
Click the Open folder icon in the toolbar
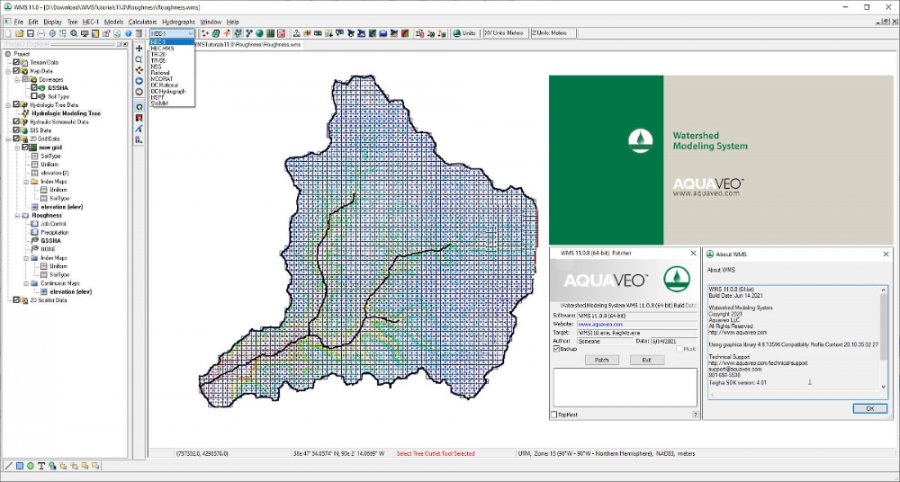point(19,33)
